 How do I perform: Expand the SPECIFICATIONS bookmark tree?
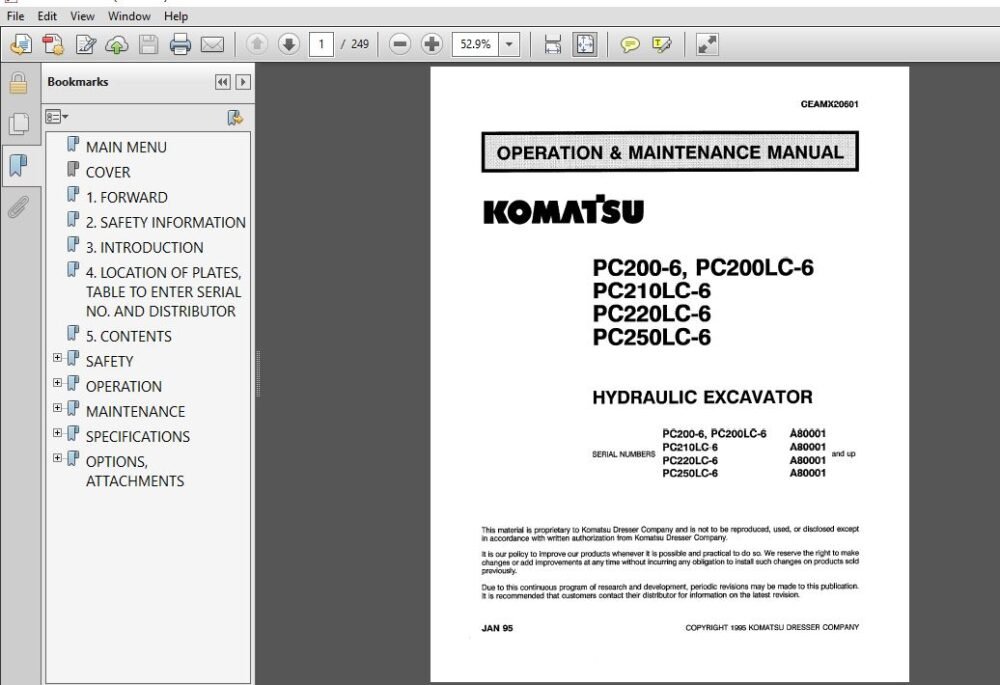click(x=57, y=432)
